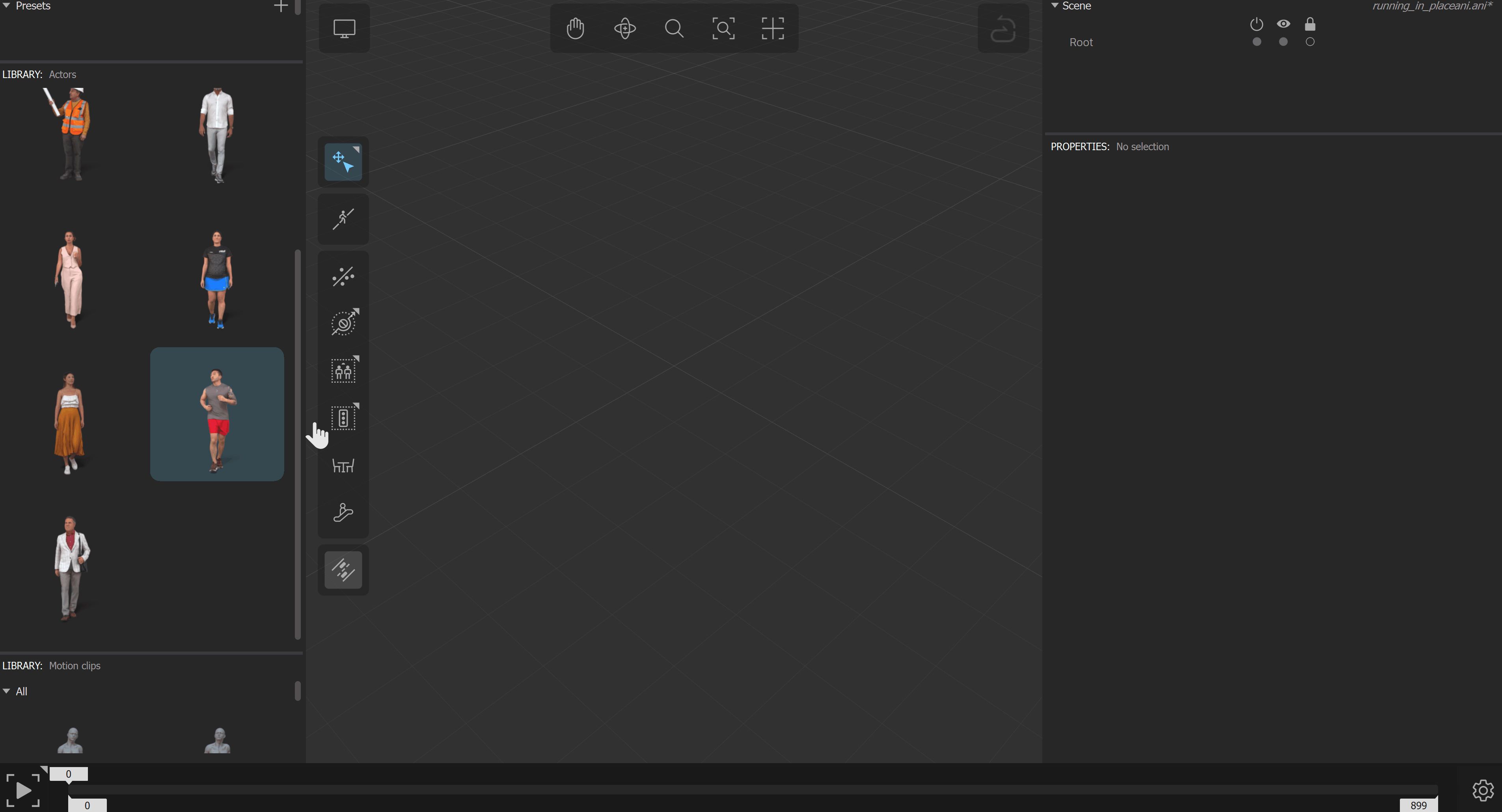Open the display monitor view button

(344, 28)
